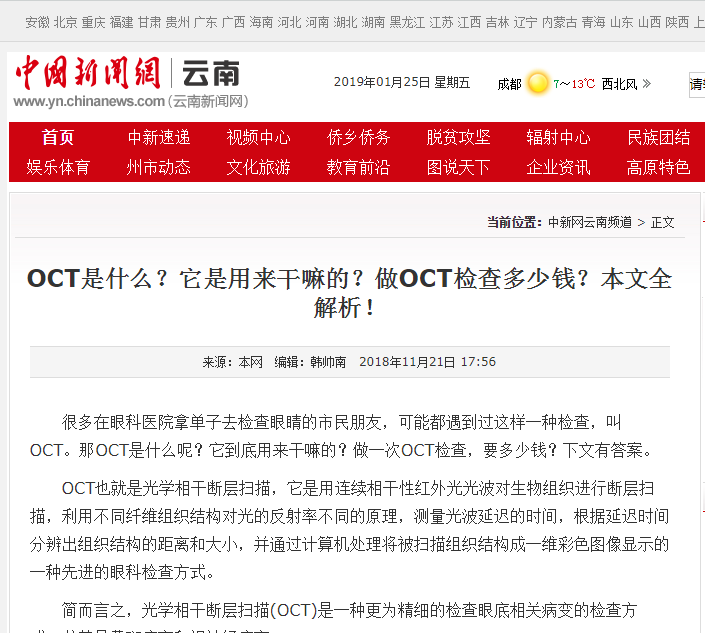Navigate to 文化旅游 channel
This screenshot has height=633, width=705.
pos(258,167)
